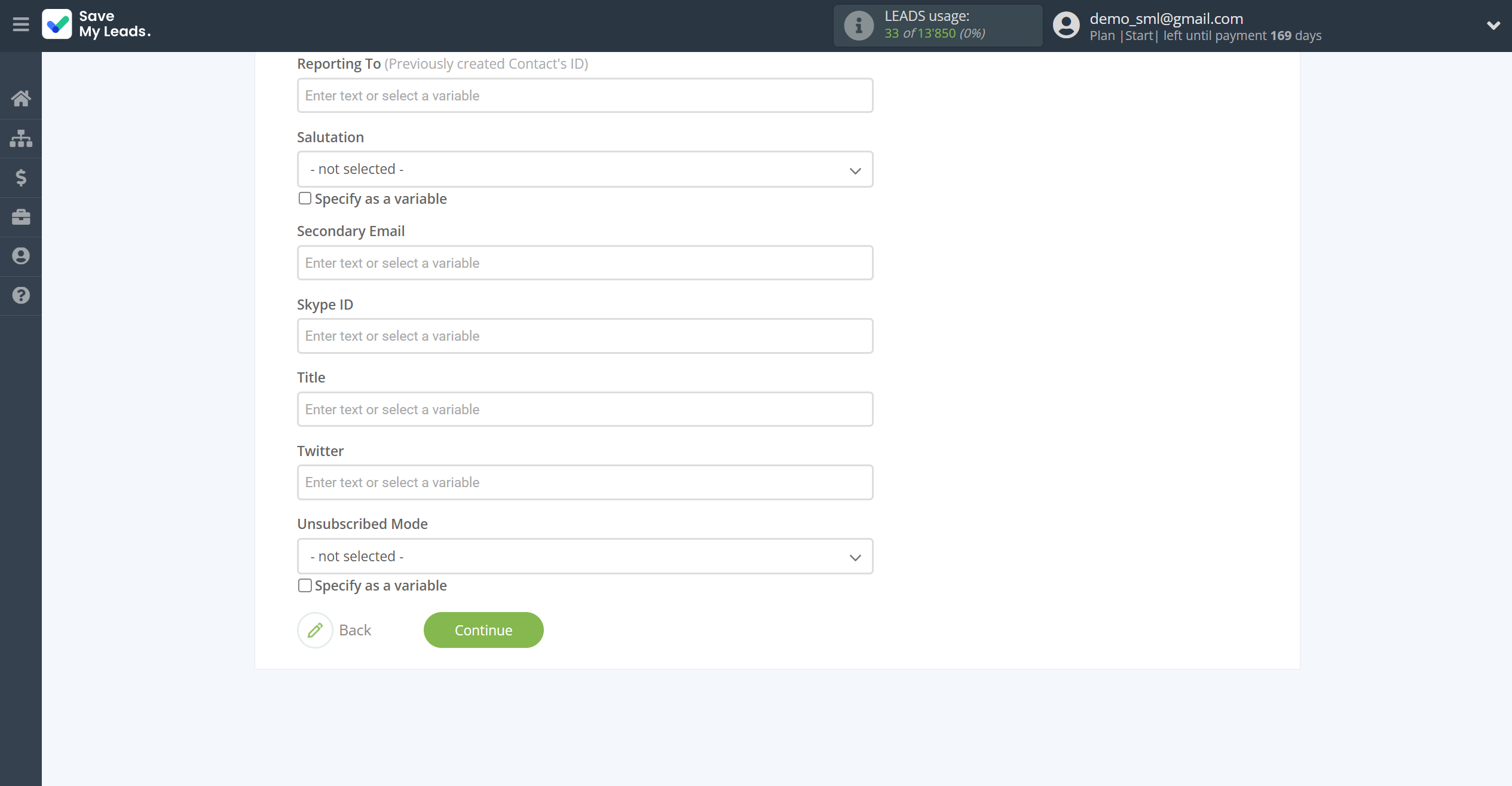The width and height of the screenshot is (1512, 786).
Task: Click the Back link
Action: 355,630
